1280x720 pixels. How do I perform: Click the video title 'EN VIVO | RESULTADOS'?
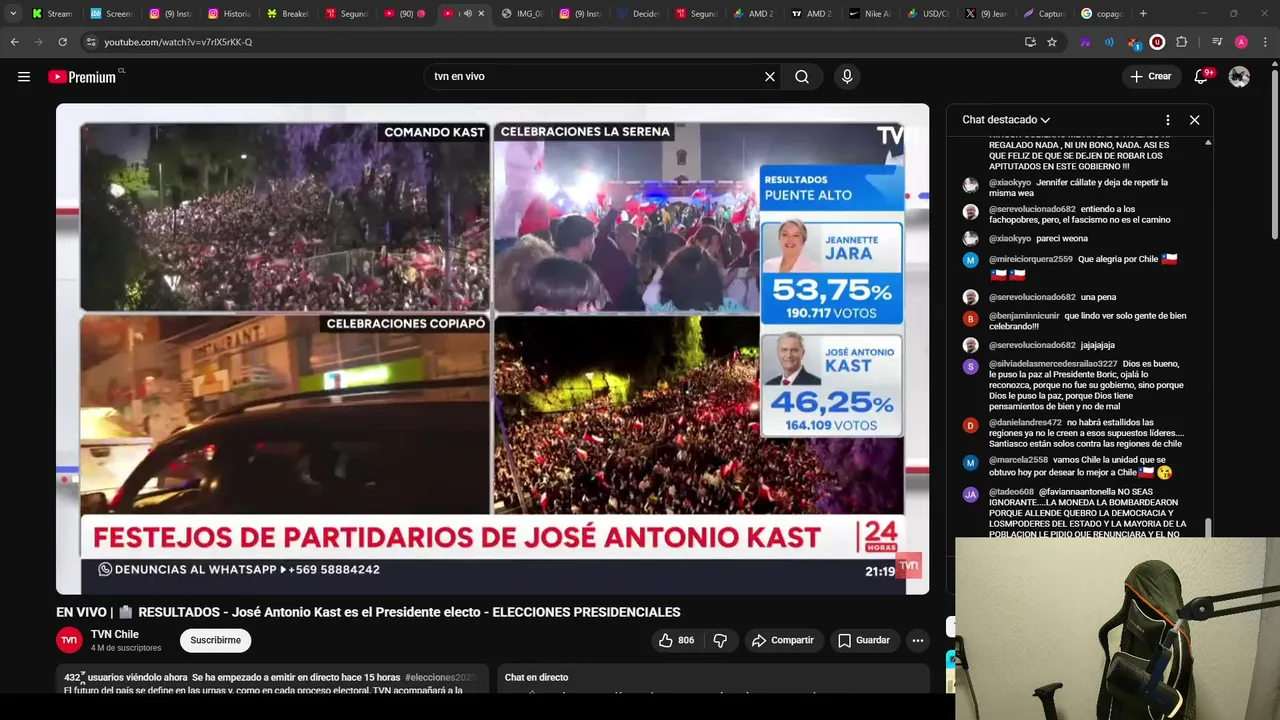click(x=368, y=612)
